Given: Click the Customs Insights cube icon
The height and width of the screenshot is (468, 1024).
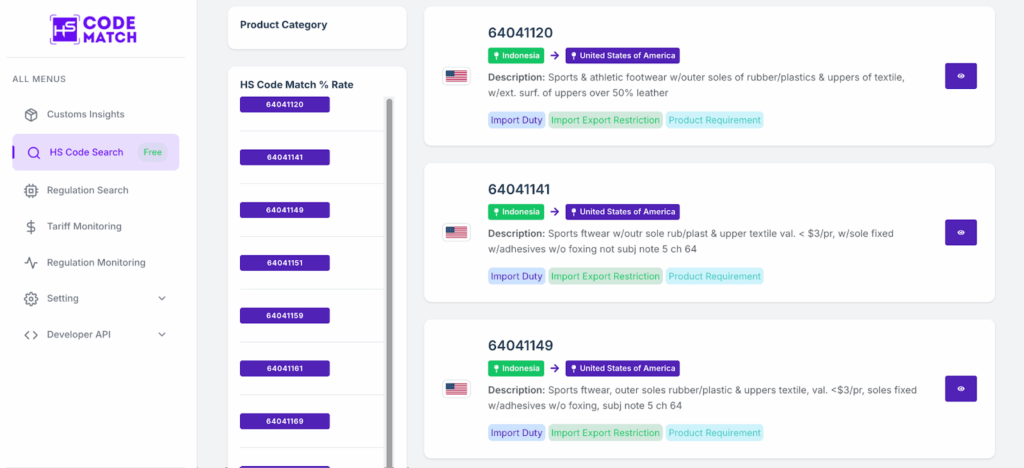Looking at the screenshot, I should click(31, 115).
